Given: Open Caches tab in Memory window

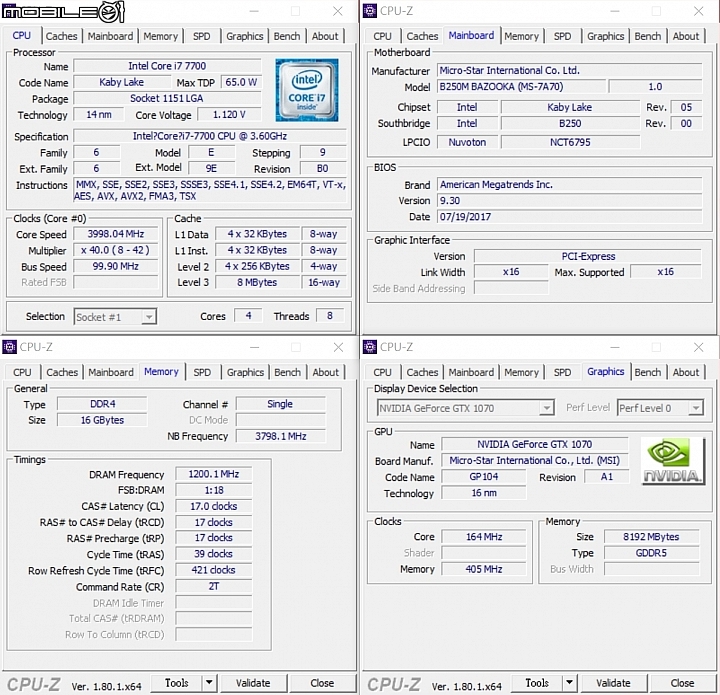Looking at the screenshot, I should pyautogui.click(x=62, y=372).
